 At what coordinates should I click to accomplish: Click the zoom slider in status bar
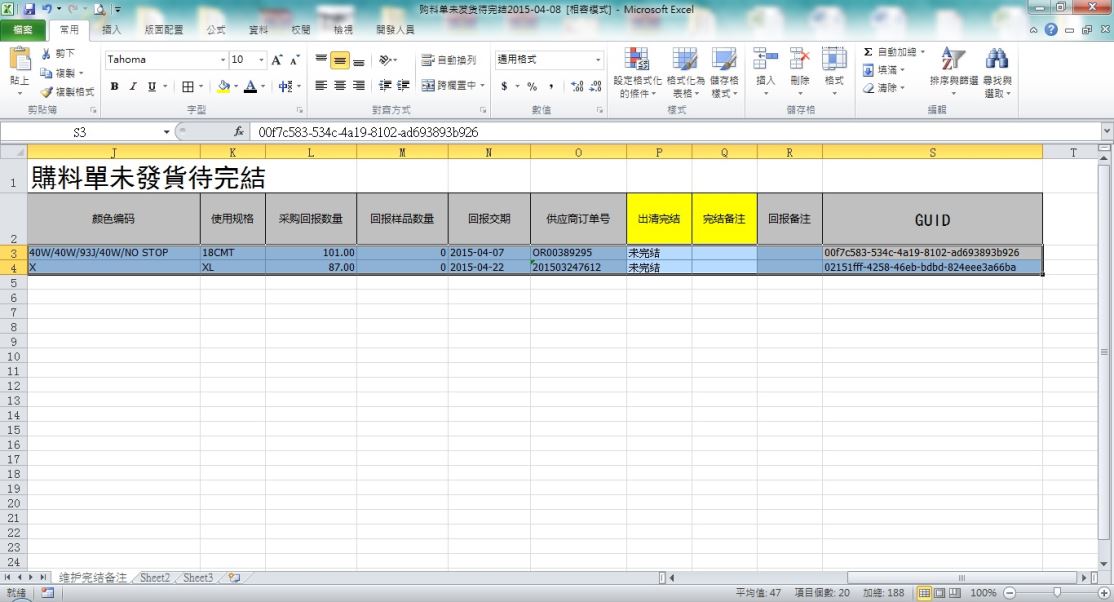pyautogui.click(x=1057, y=593)
